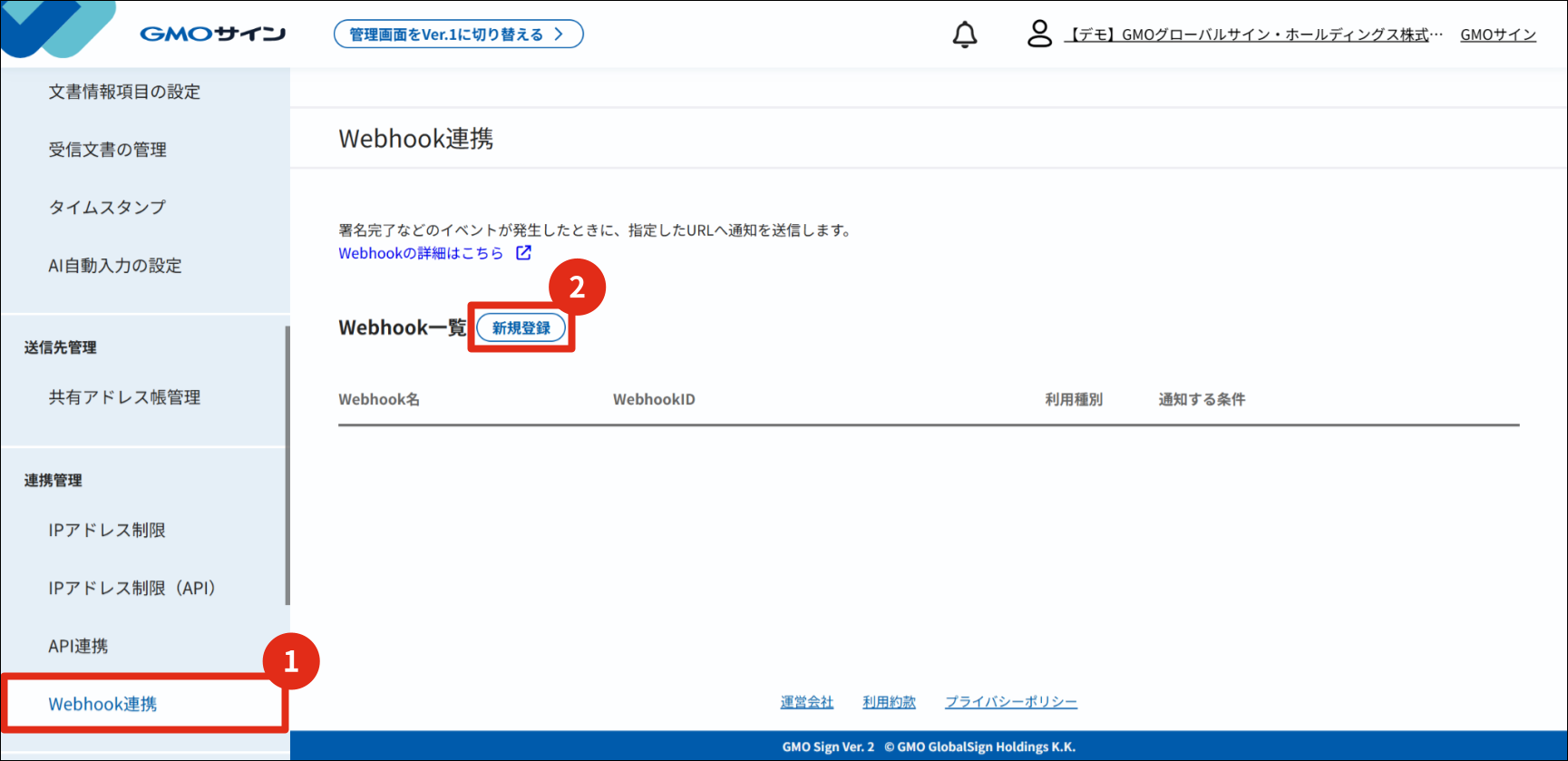Open the 利用約款 footer link

(x=889, y=702)
